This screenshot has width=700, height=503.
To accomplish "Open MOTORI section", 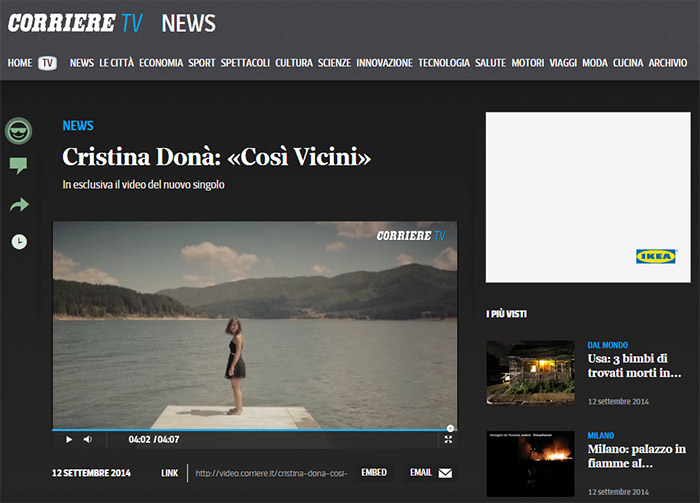I will pos(528,63).
